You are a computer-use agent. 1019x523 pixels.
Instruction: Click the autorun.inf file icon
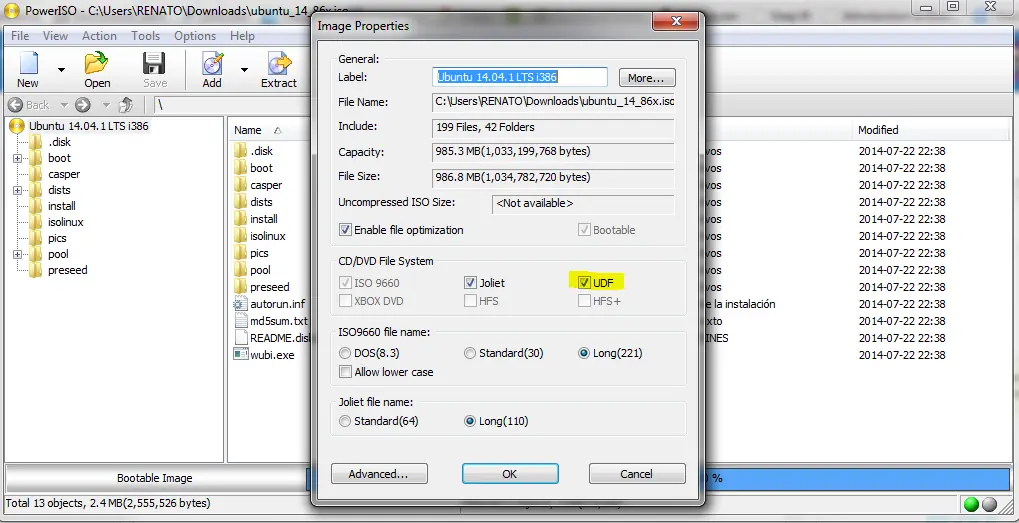click(x=240, y=303)
